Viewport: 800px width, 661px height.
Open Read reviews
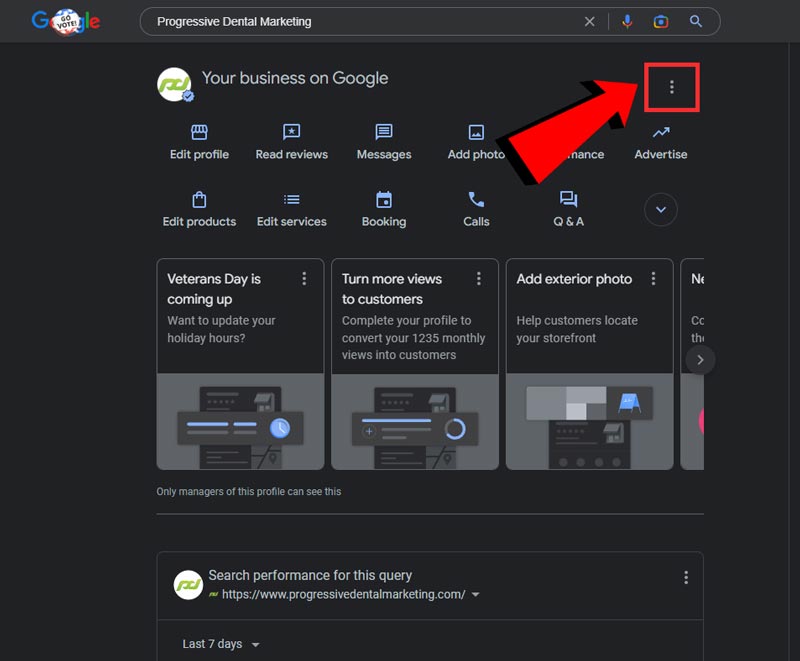click(291, 142)
